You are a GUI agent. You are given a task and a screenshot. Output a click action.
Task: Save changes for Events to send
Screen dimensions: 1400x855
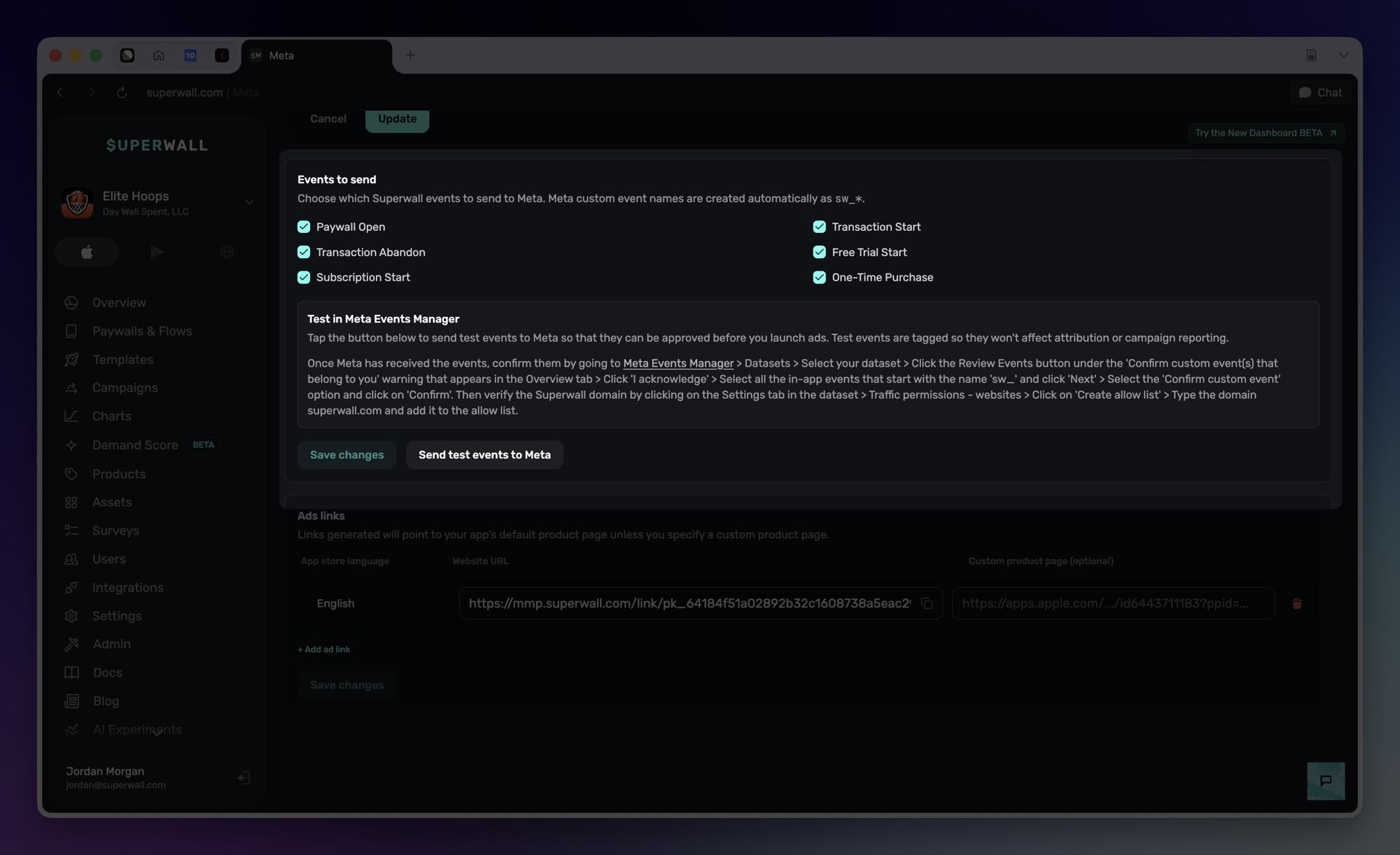click(x=346, y=455)
